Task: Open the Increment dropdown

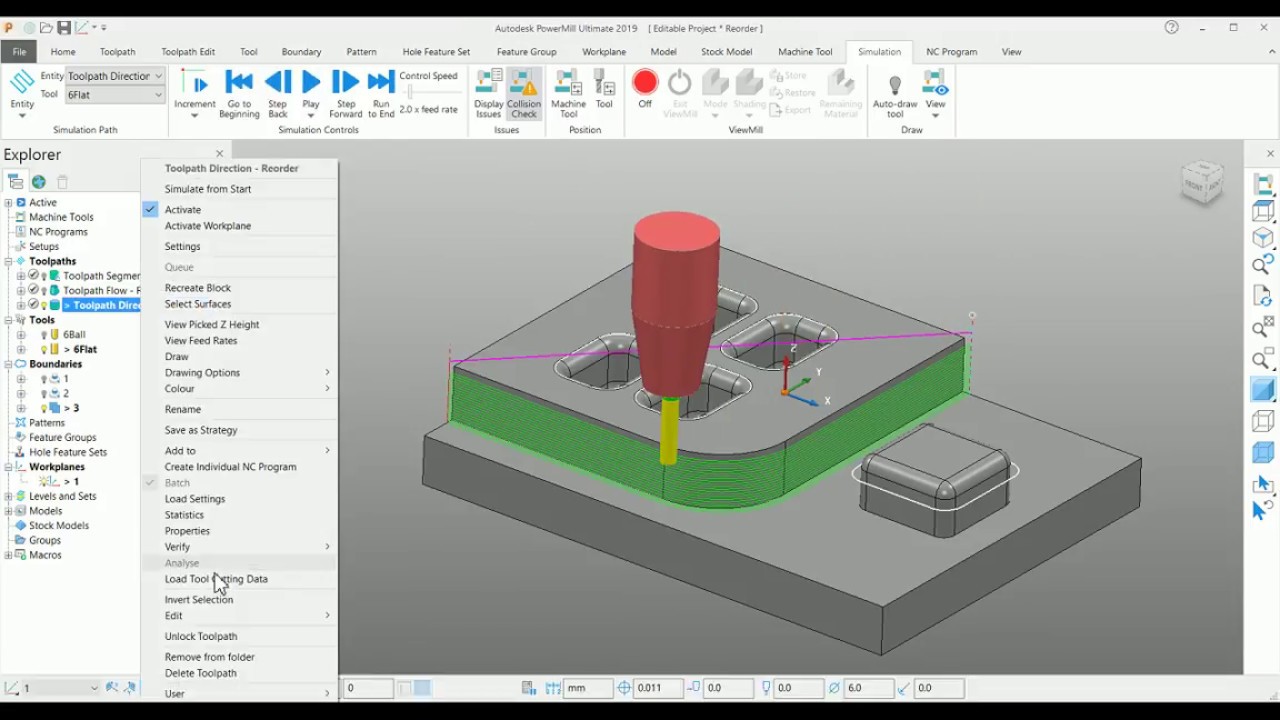Action: tap(195, 93)
